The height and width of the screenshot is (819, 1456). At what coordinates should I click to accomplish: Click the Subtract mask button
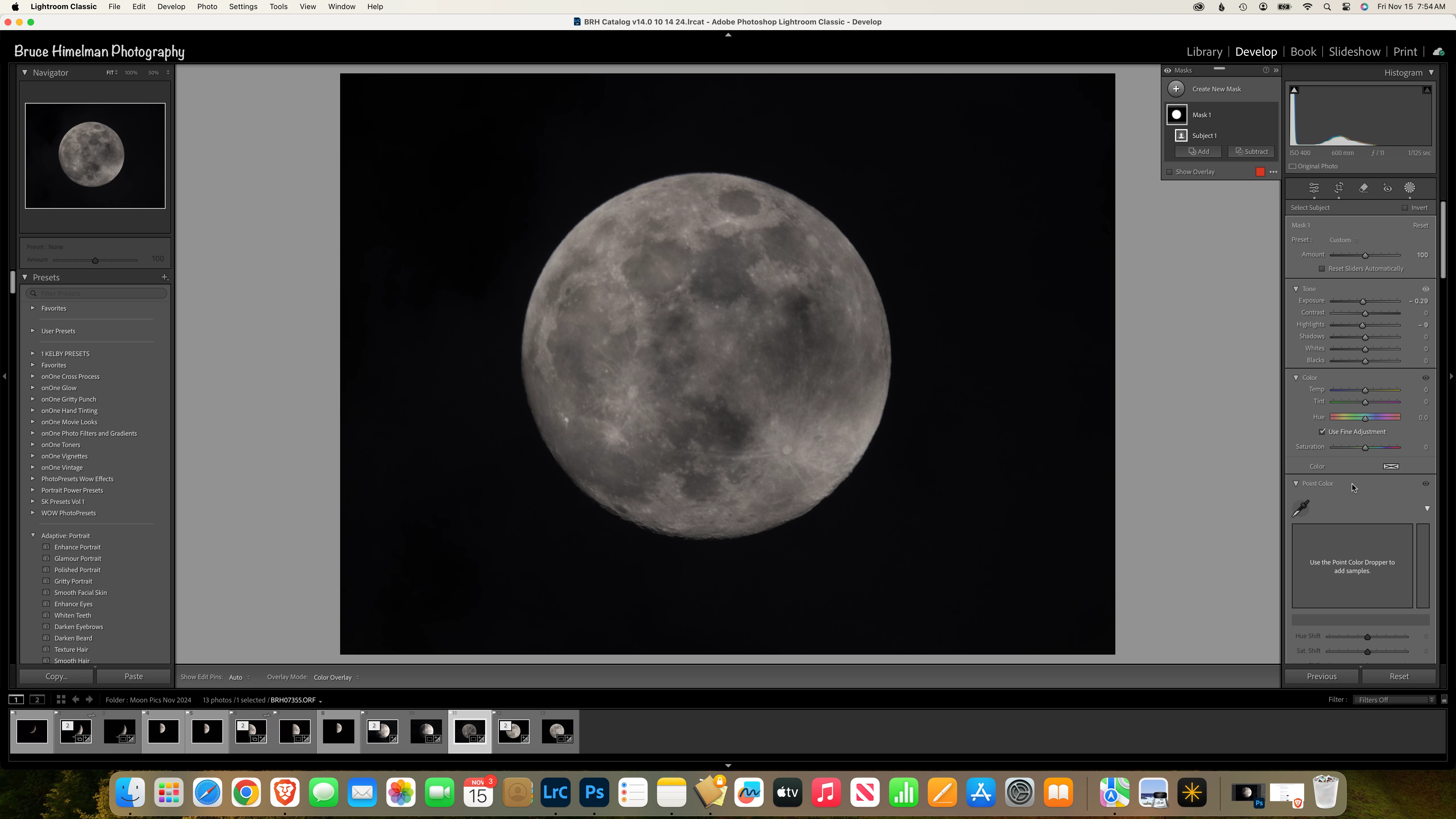(1251, 152)
